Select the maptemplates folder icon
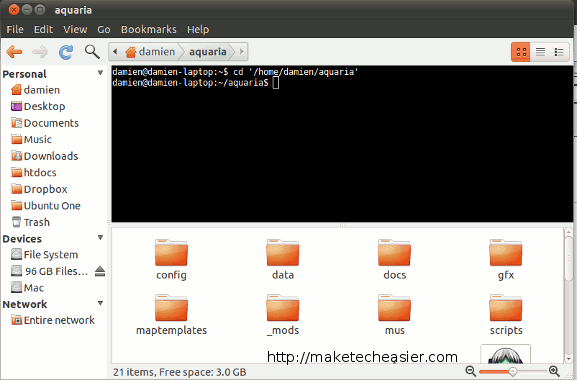Viewport: 577px width, 380px height. pos(171,308)
